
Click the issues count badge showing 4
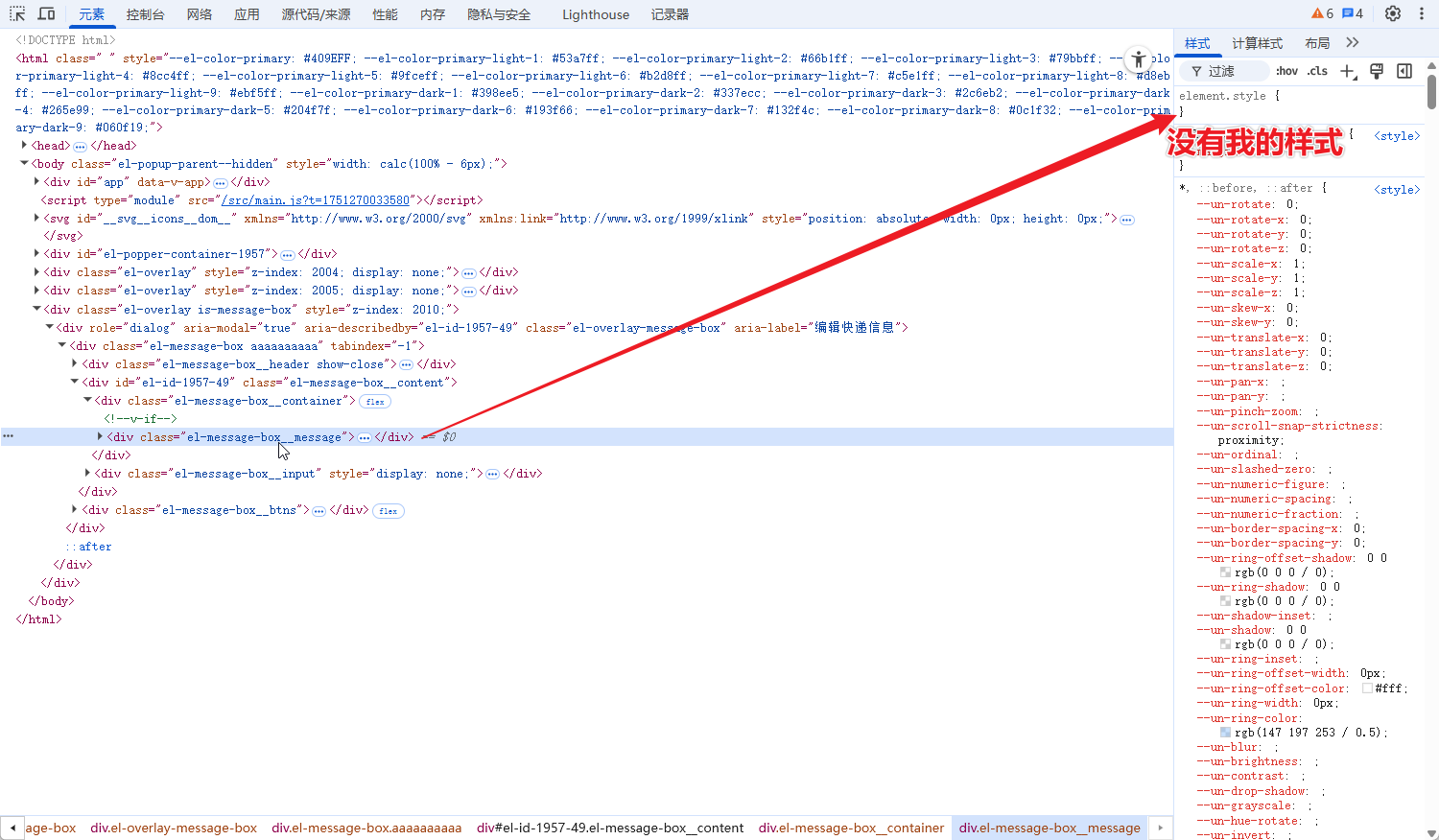point(1353,13)
